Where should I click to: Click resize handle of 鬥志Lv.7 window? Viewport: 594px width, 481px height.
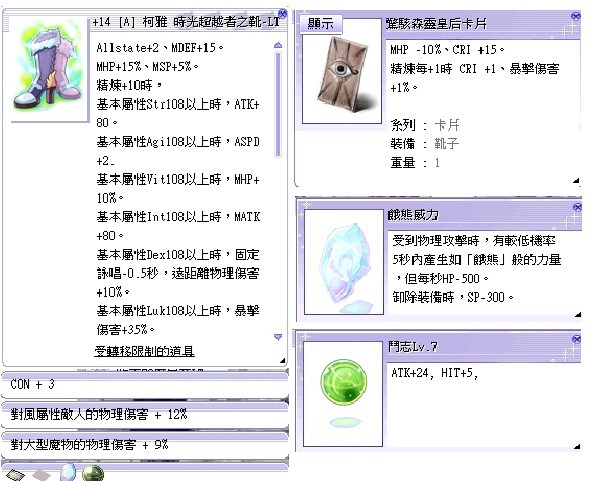click(577, 447)
